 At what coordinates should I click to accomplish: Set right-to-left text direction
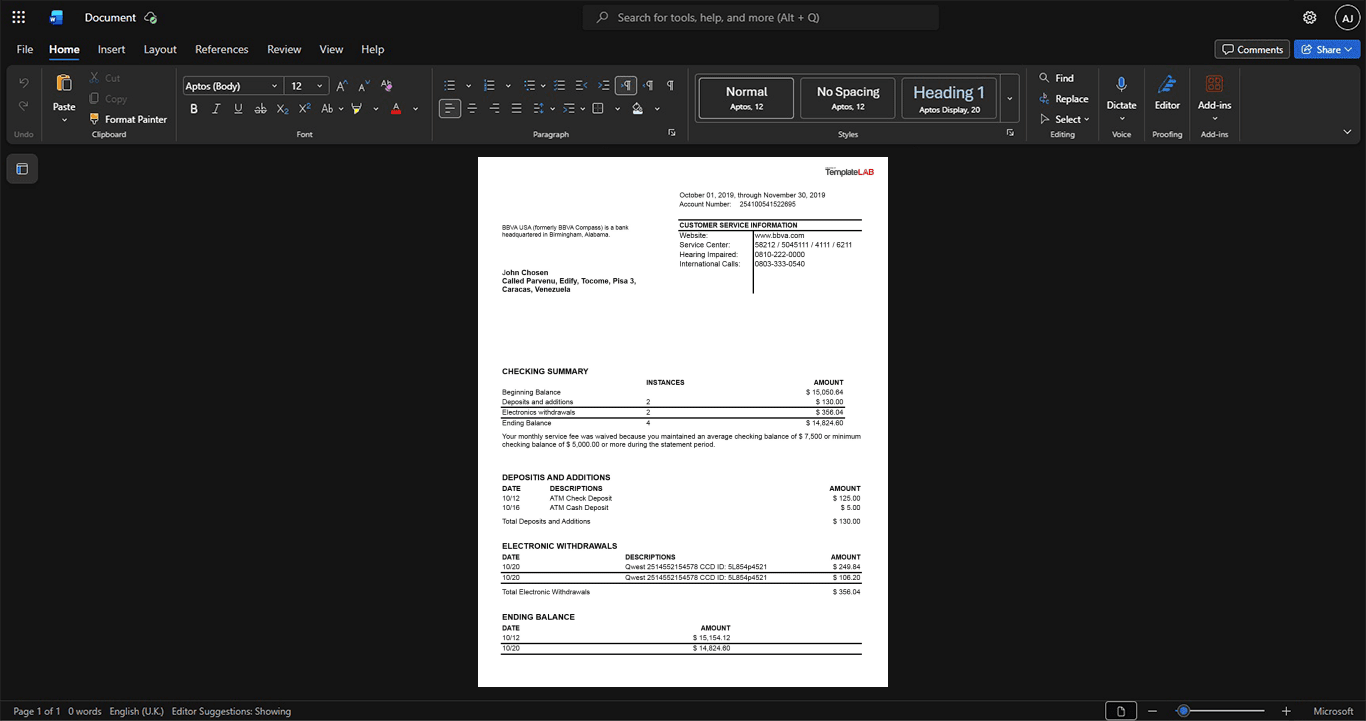[x=648, y=86]
